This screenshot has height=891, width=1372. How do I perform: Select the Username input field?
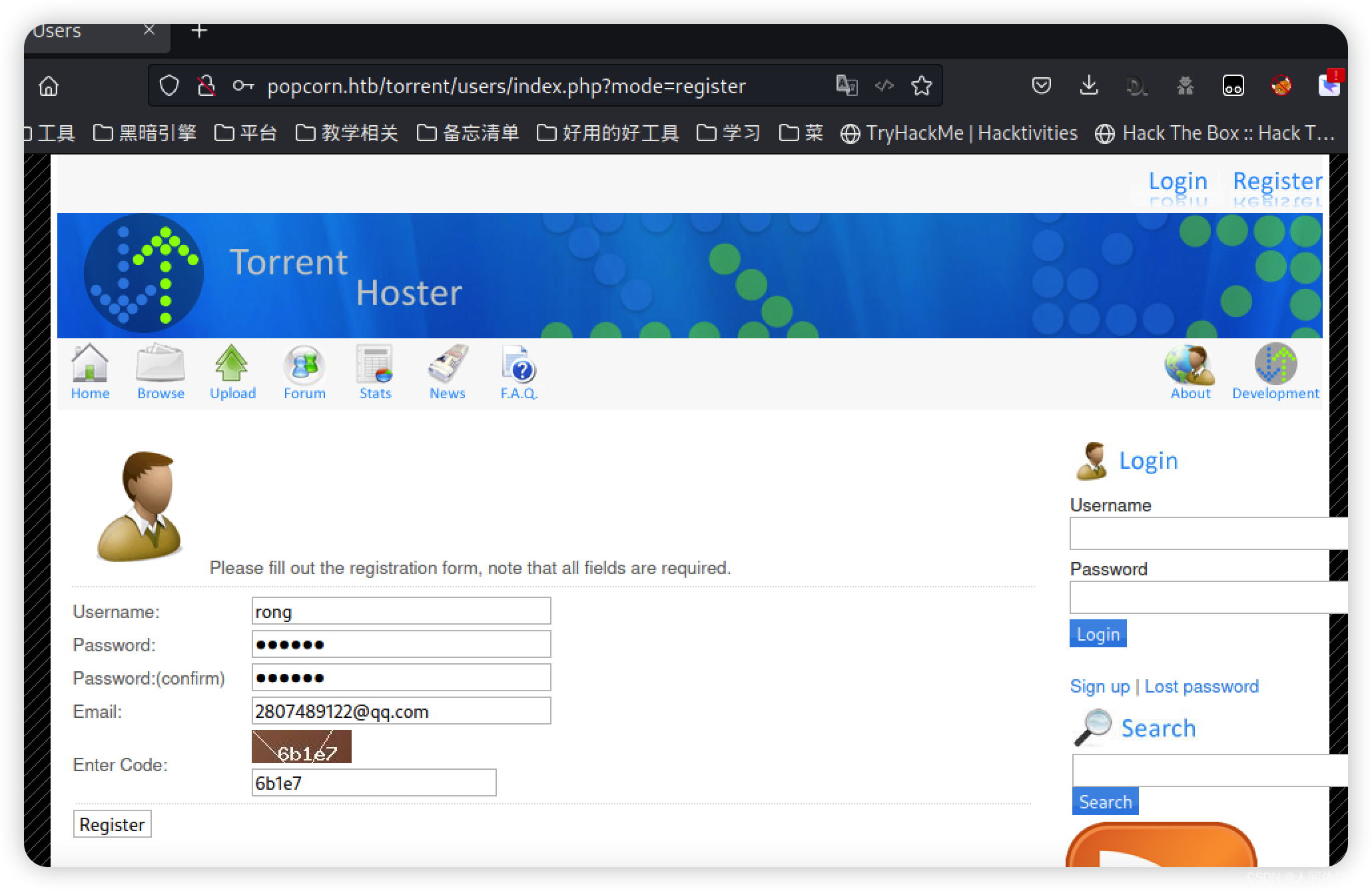coord(400,611)
